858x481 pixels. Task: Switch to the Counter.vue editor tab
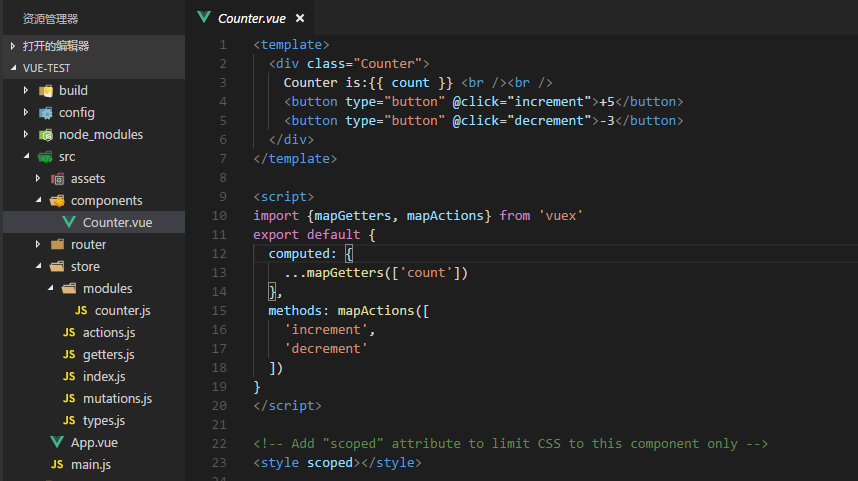(252, 19)
